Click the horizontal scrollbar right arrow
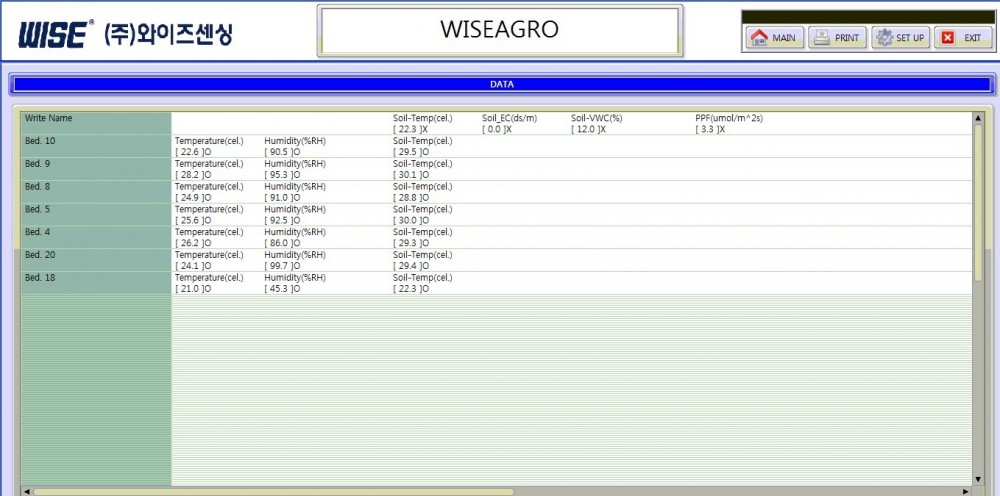Viewport: 1000px width, 496px height. click(x=967, y=492)
